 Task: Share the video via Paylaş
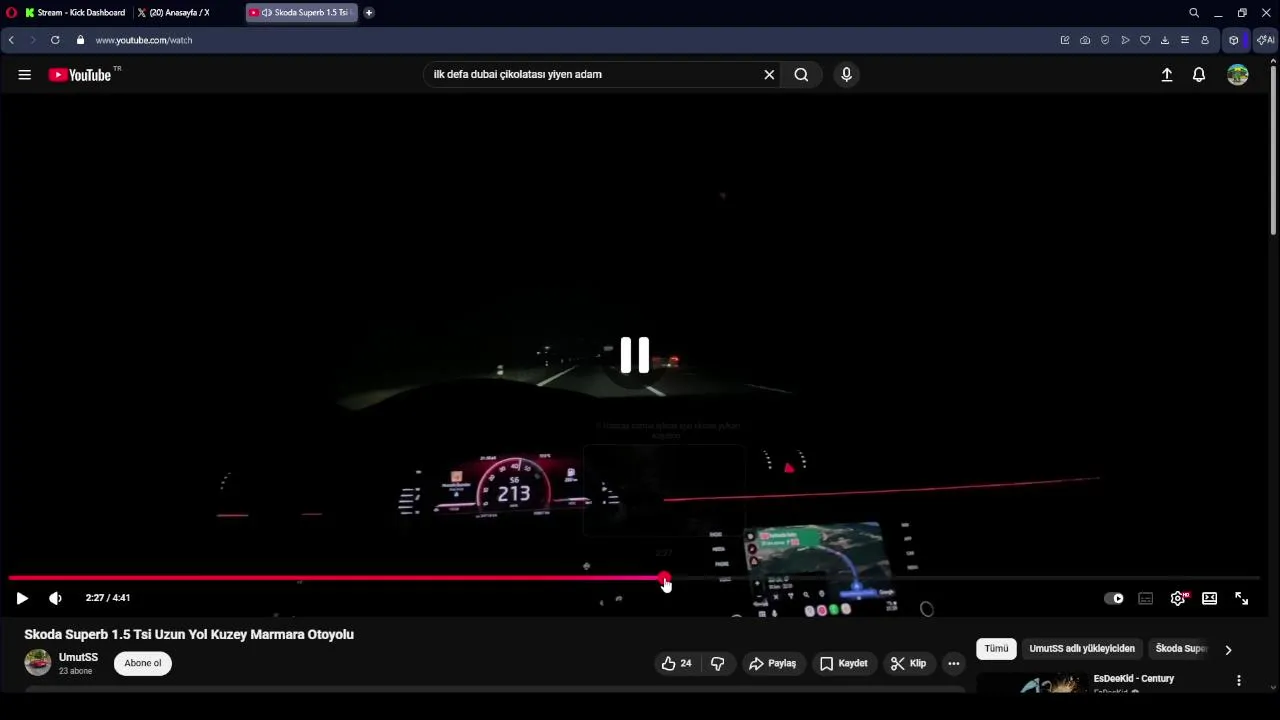(x=772, y=663)
